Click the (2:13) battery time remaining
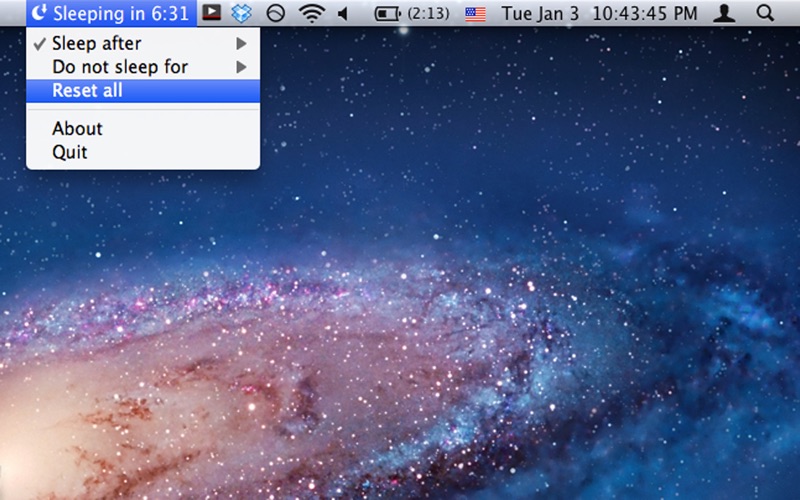Image resolution: width=800 pixels, height=500 pixels. pyautogui.click(x=428, y=14)
